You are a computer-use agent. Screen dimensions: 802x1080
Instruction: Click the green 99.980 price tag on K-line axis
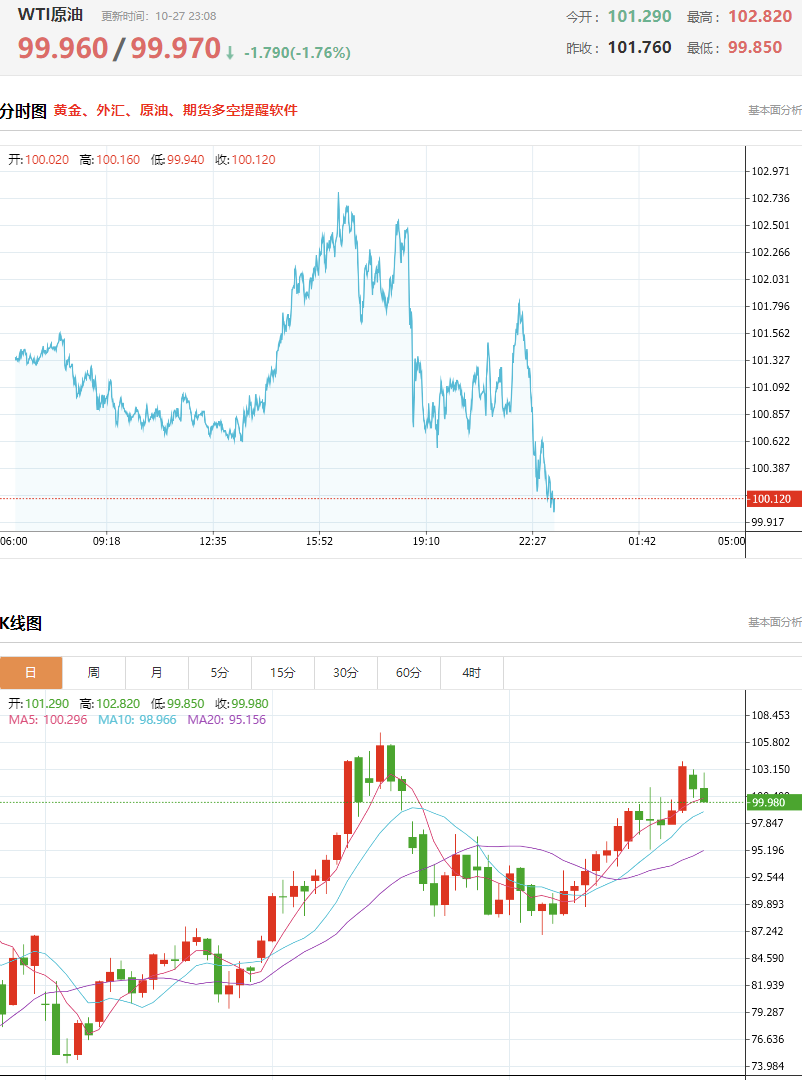coord(774,802)
